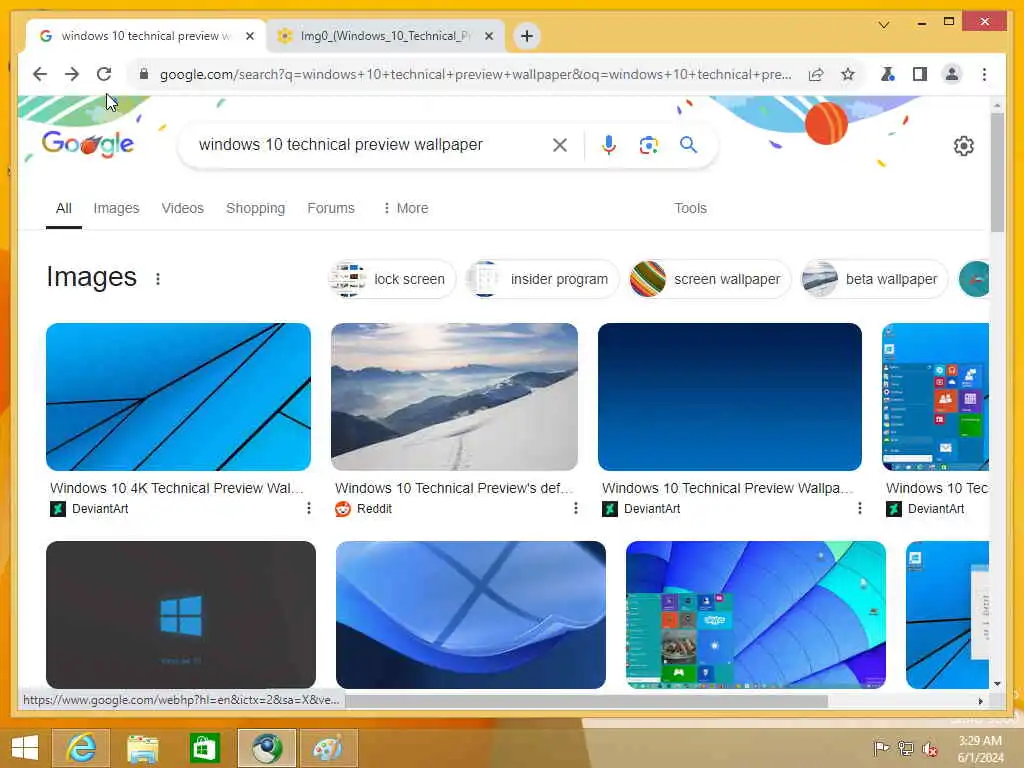The image size is (1024, 768).
Task: Click the vertical page scrollbar thumb
Action: [997, 172]
